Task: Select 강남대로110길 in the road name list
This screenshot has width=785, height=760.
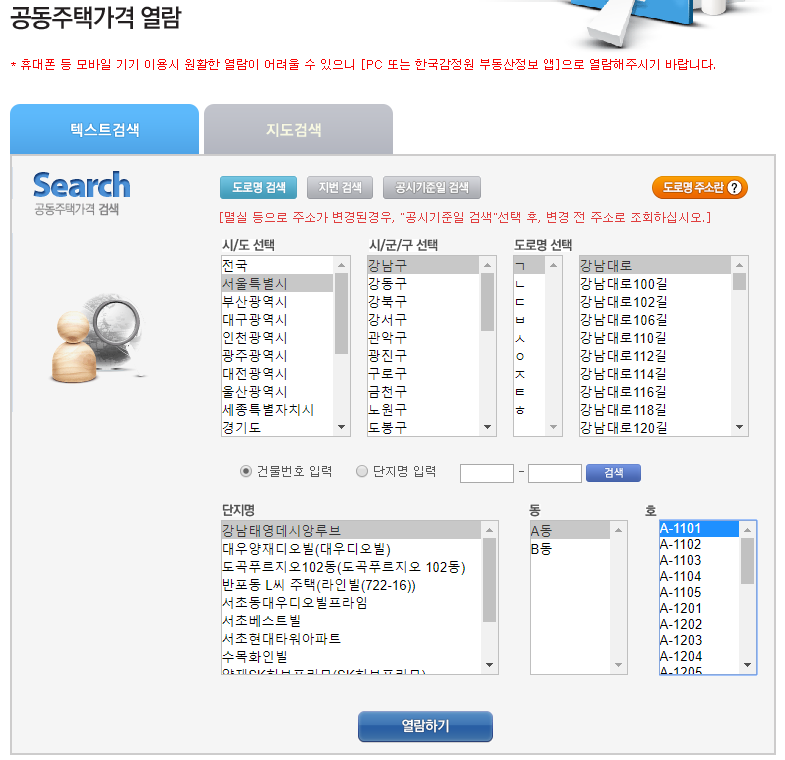Action: (655, 337)
